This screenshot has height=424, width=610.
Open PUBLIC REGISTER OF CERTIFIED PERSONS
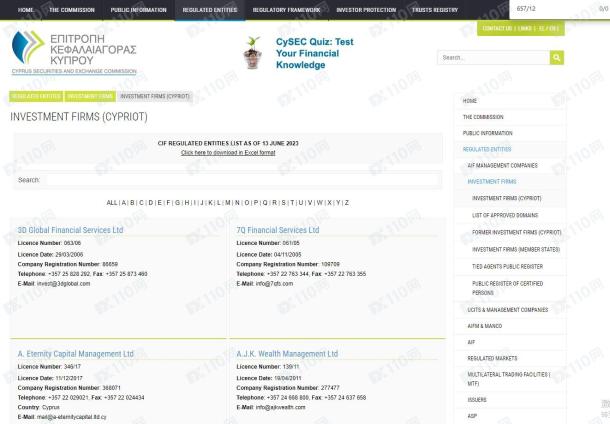pos(510,288)
